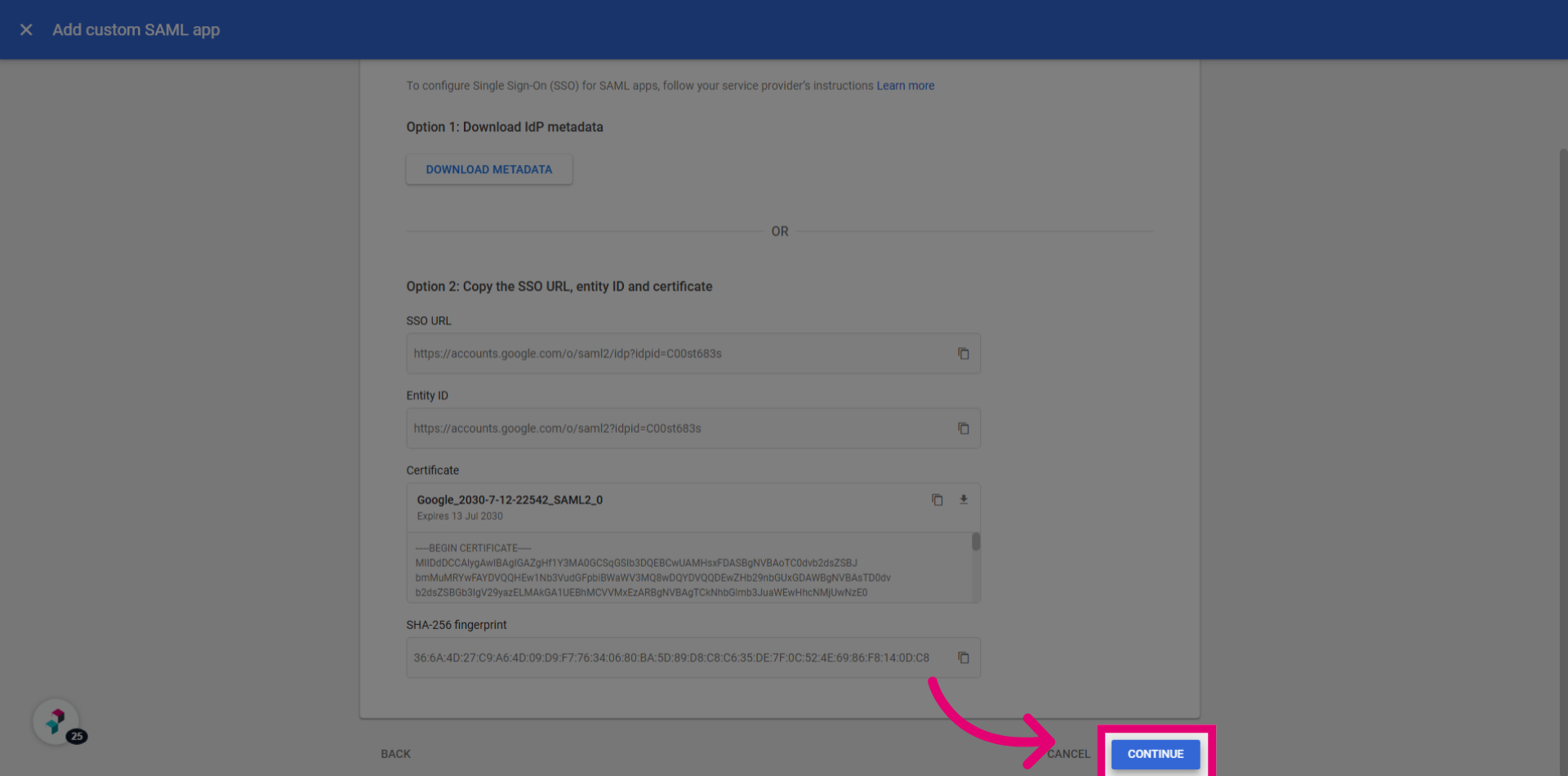The height and width of the screenshot is (776, 1568).
Task: Open the floating guide widget icon
Action: point(56,721)
